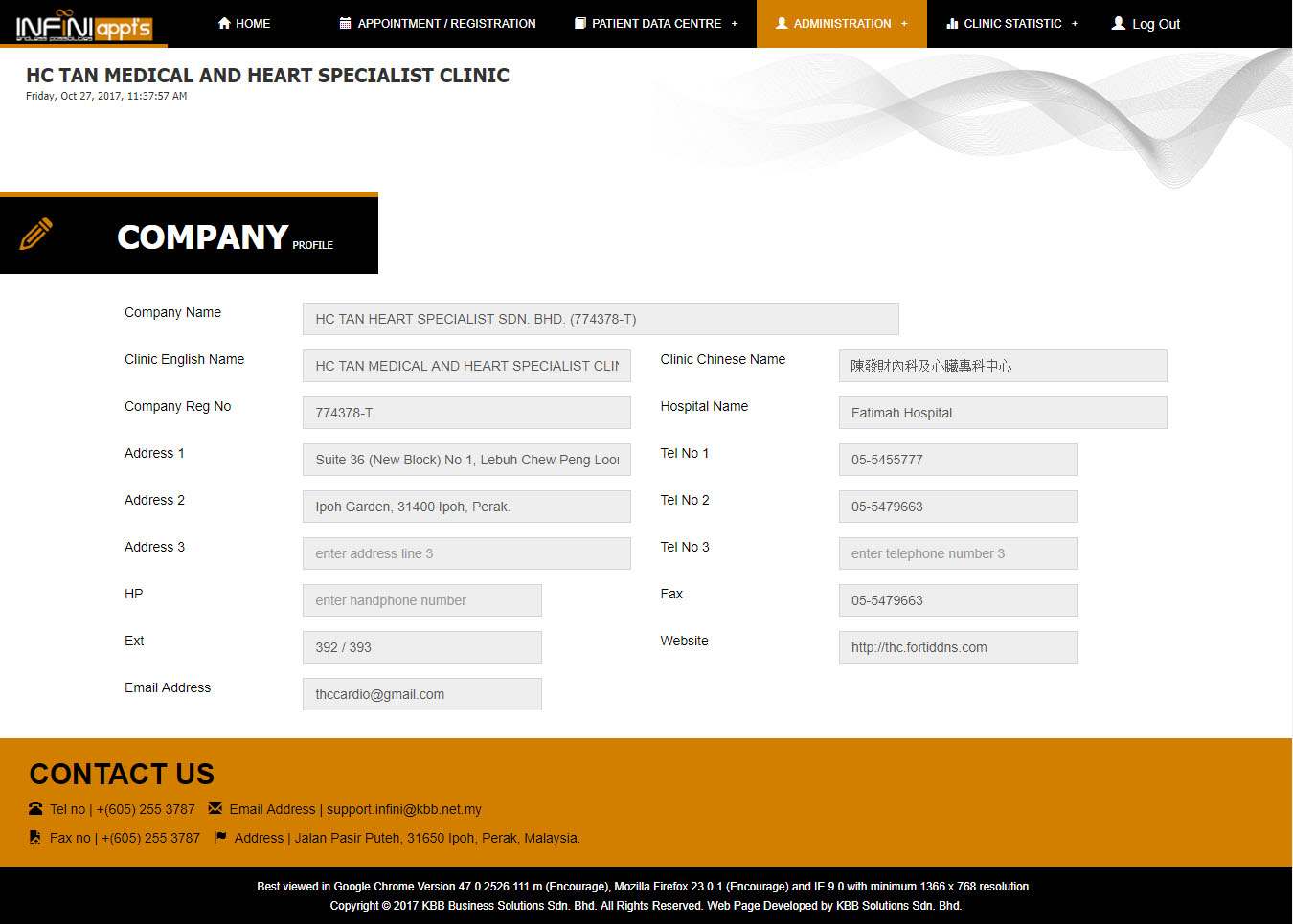Image resolution: width=1293 pixels, height=924 pixels.
Task: Click the Hospital Name field
Action: 1003,413
